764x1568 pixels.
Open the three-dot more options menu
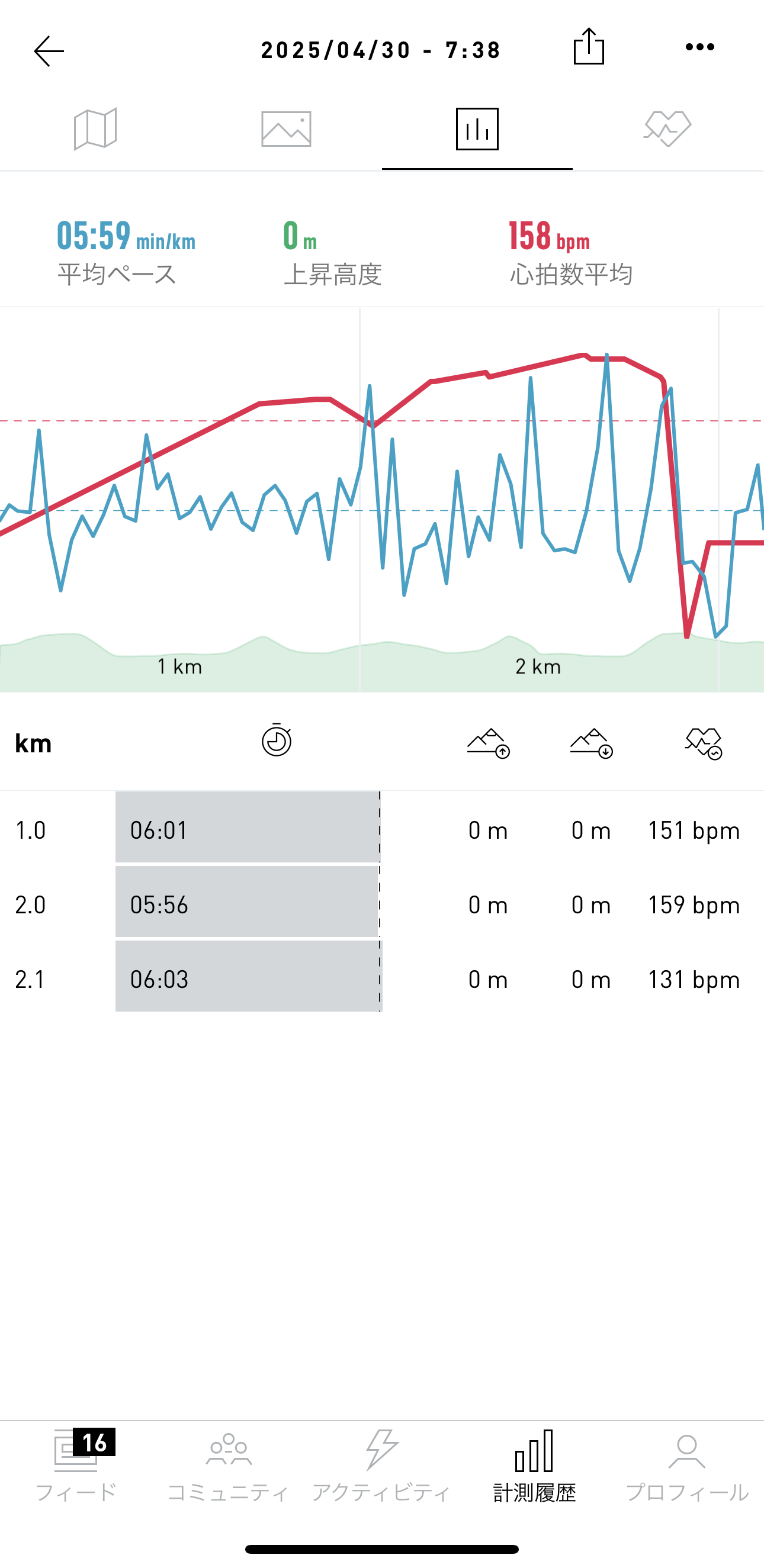pyautogui.click(x=699, y=47)
